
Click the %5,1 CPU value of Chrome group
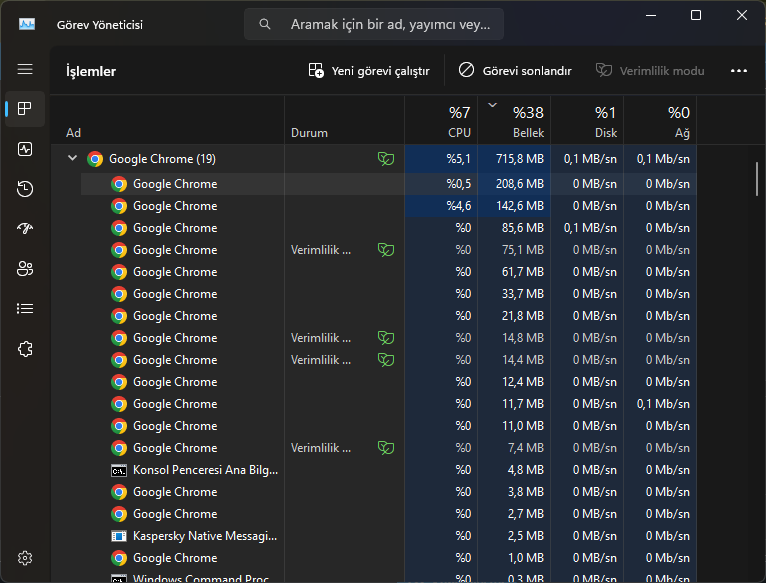pos(458,159)
